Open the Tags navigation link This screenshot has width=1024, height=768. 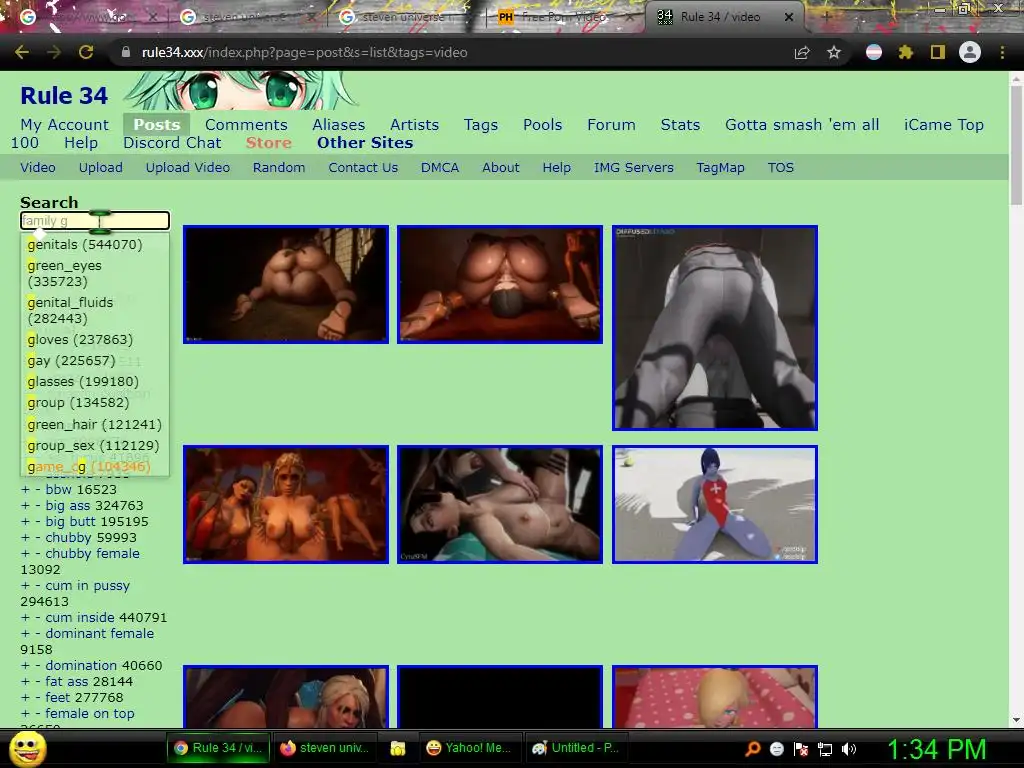pyautogui.click(x=481, y=125)
